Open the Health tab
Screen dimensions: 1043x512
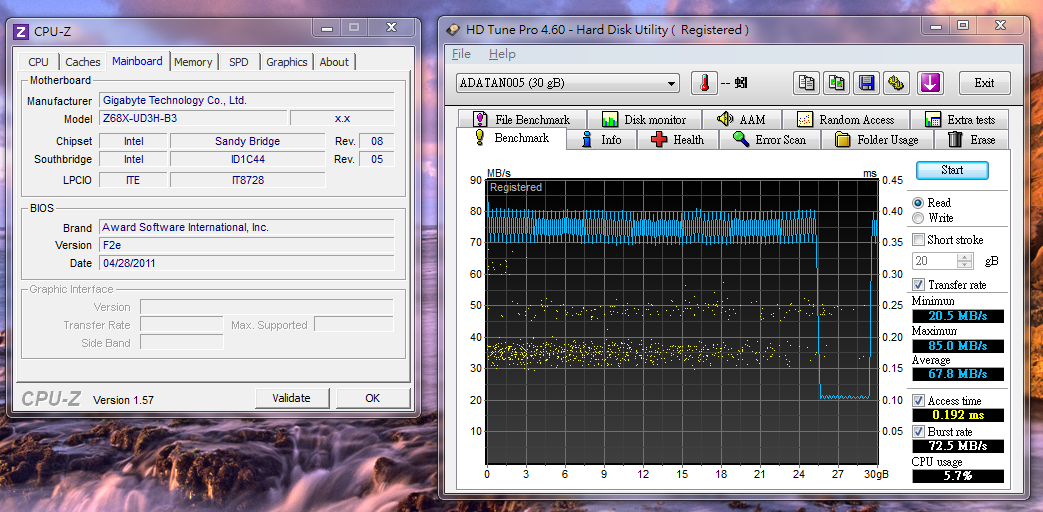click(x=678, y=140)
